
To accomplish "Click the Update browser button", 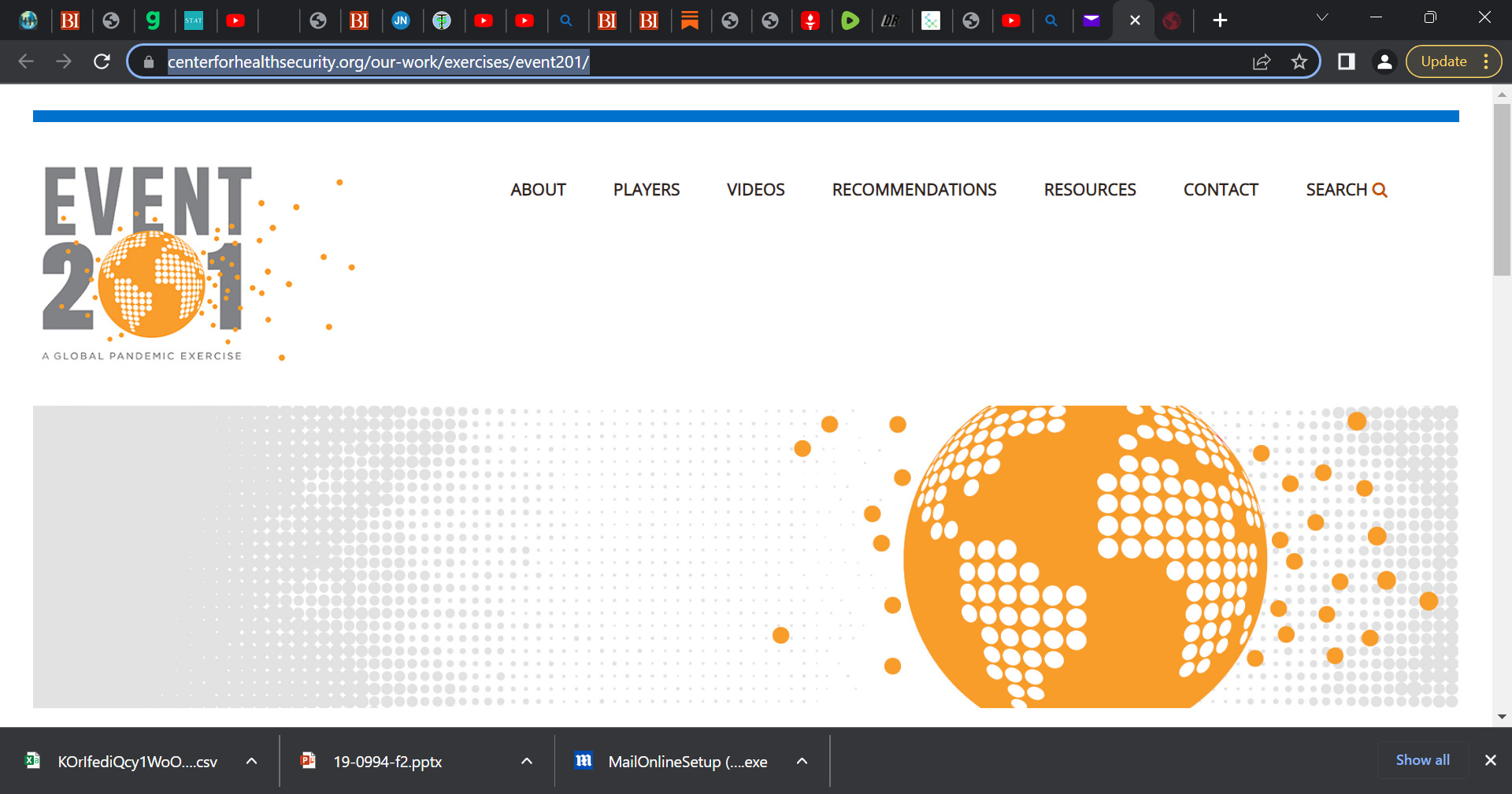I will pos(1443,61).
